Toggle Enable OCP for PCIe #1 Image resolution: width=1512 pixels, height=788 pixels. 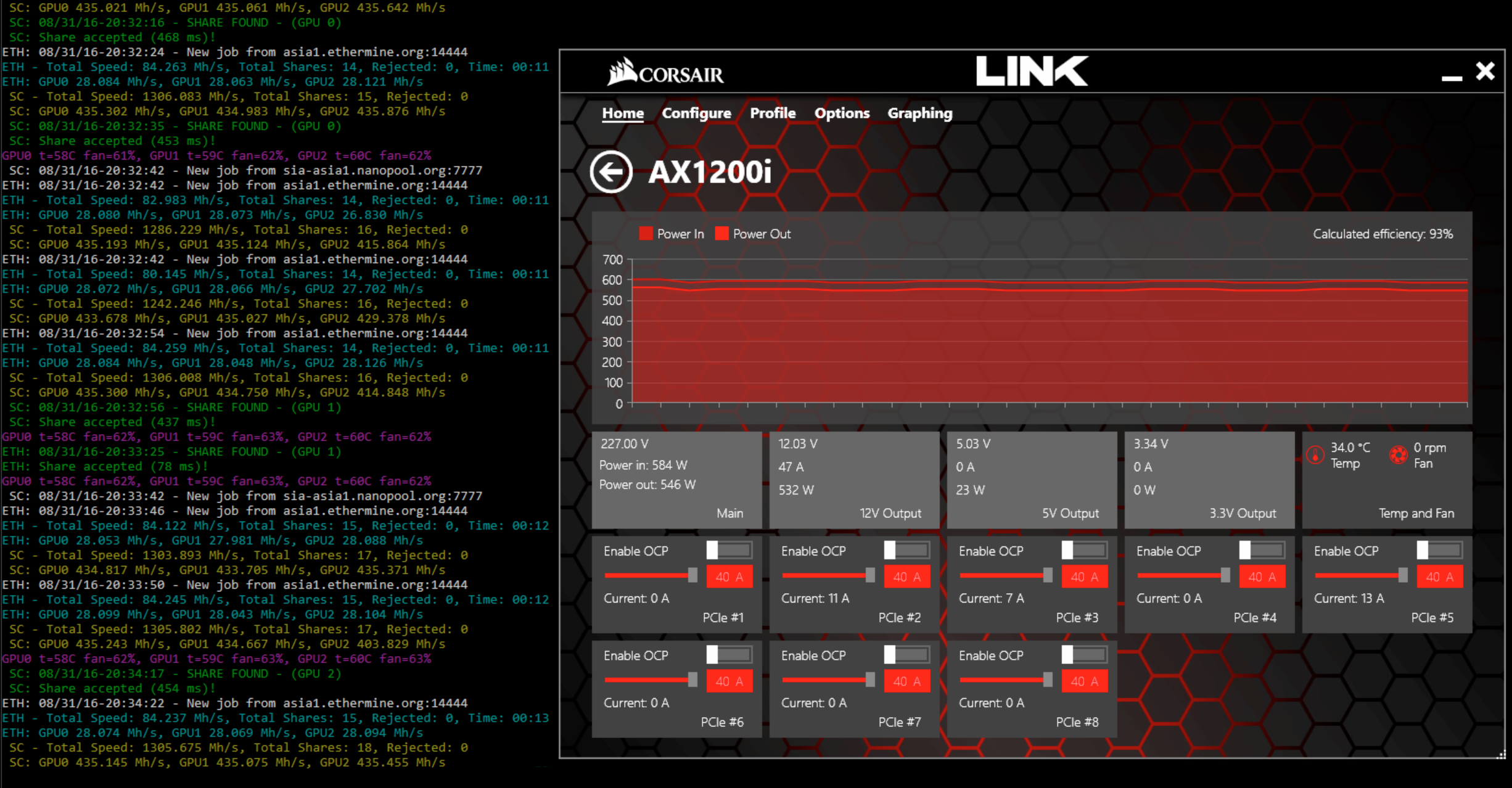pos(729,549)
